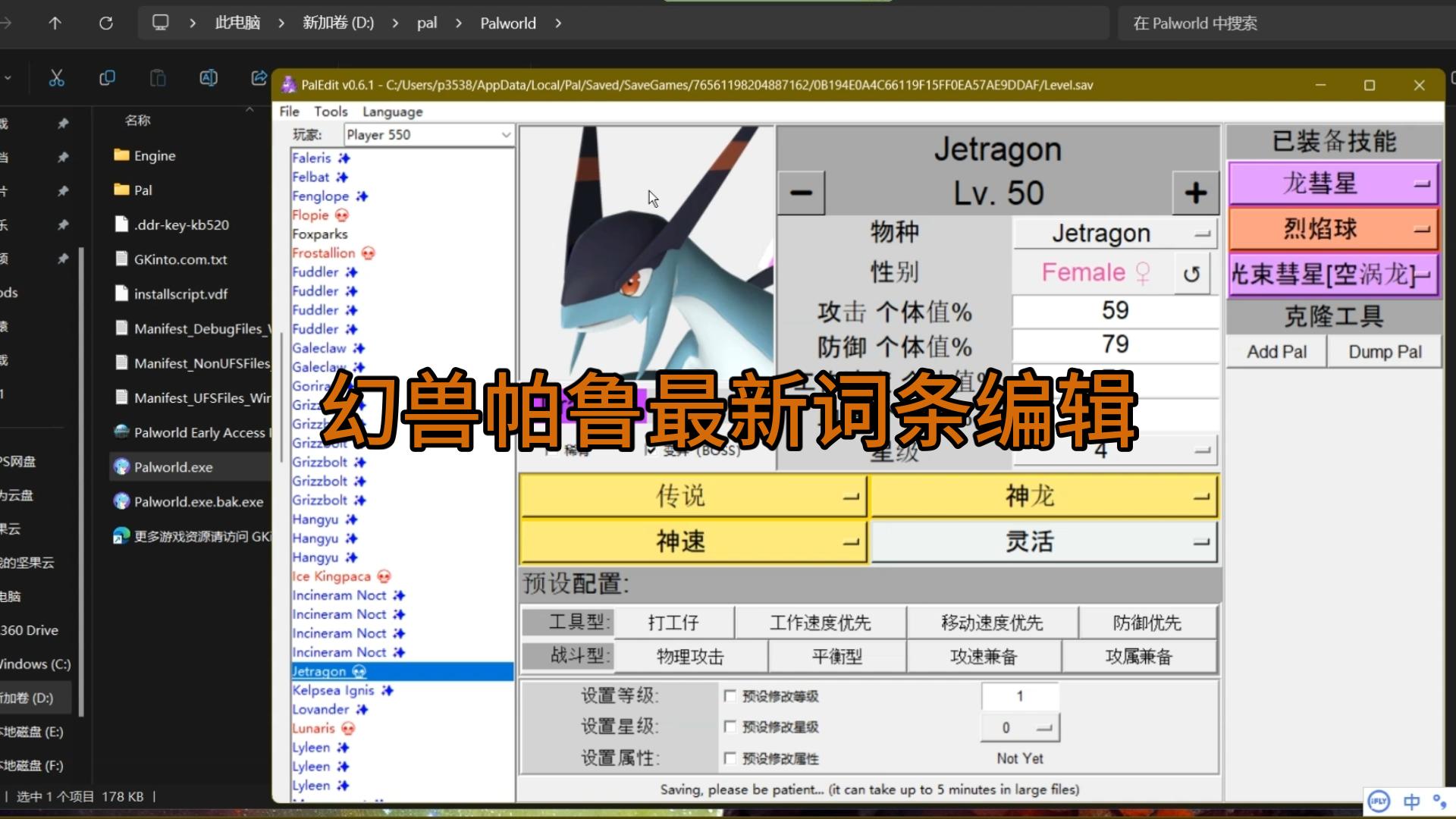Click the Share icon in Explorer toolbar

(259, 78)
